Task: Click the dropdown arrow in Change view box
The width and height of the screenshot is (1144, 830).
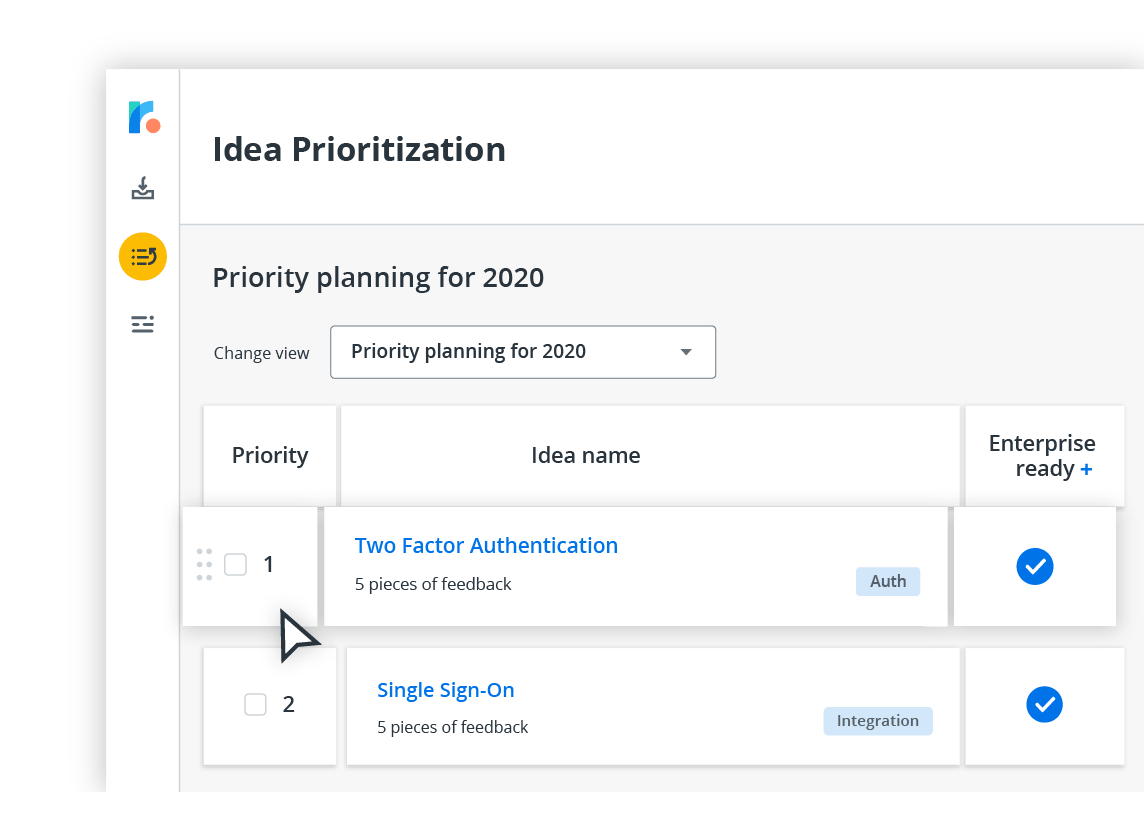Action: [686, 352]
